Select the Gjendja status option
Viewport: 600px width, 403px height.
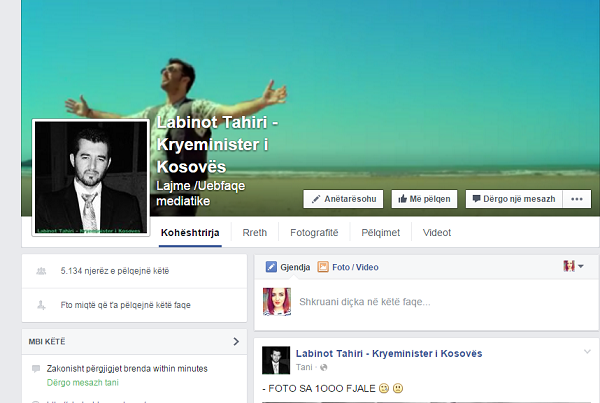coord(288,267)
